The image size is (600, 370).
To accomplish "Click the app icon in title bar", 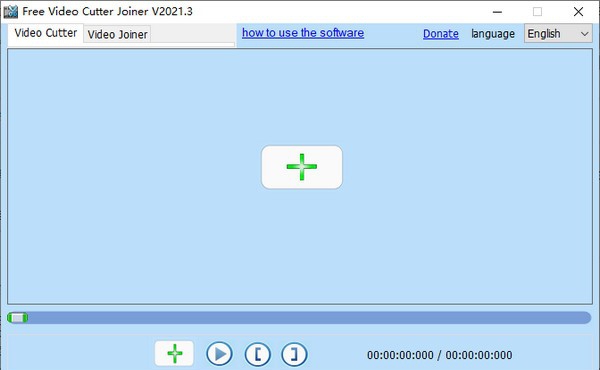I will [x=10, y=12].
